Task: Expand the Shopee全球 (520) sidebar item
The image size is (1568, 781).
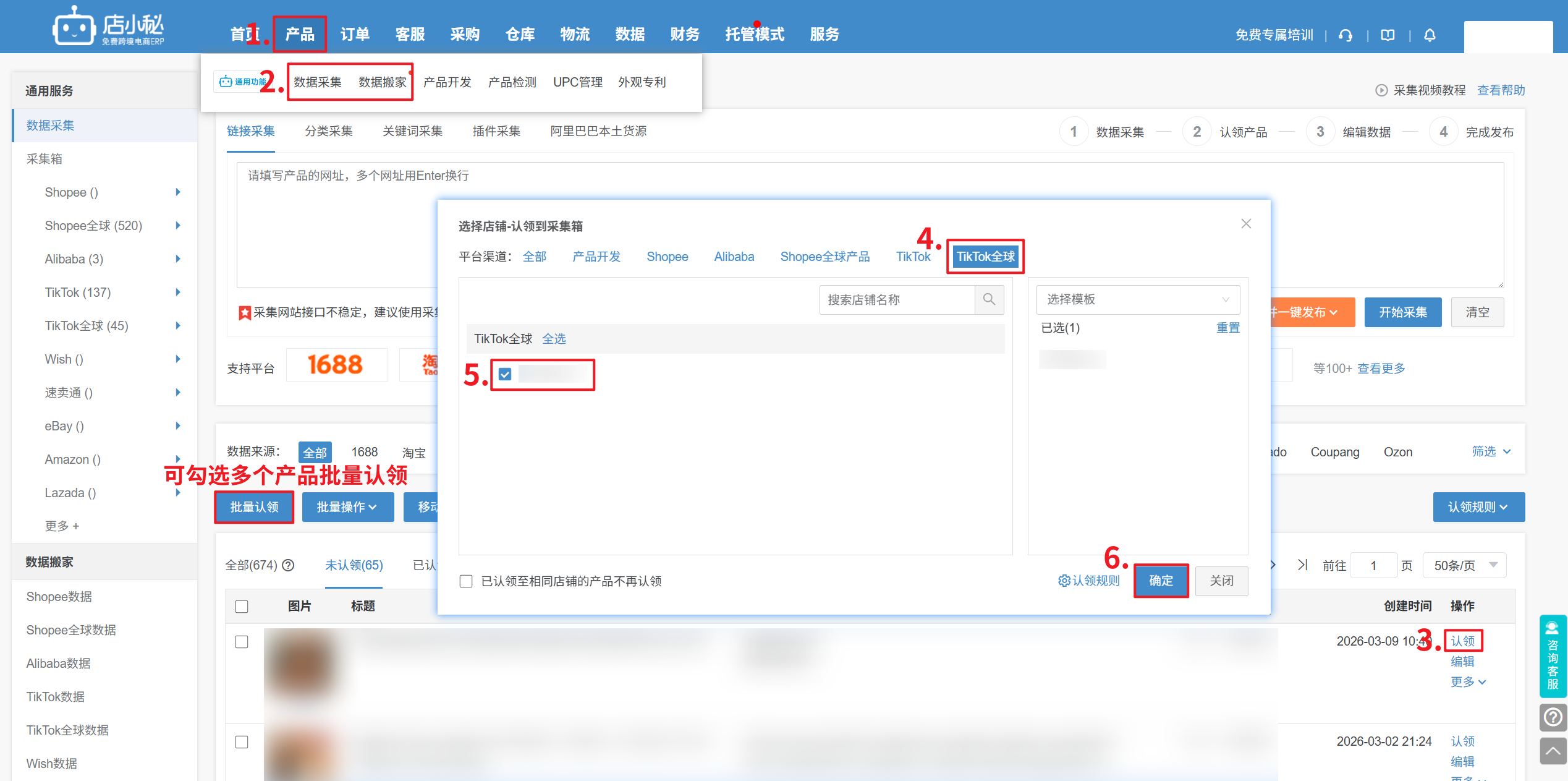Action: 177,226
